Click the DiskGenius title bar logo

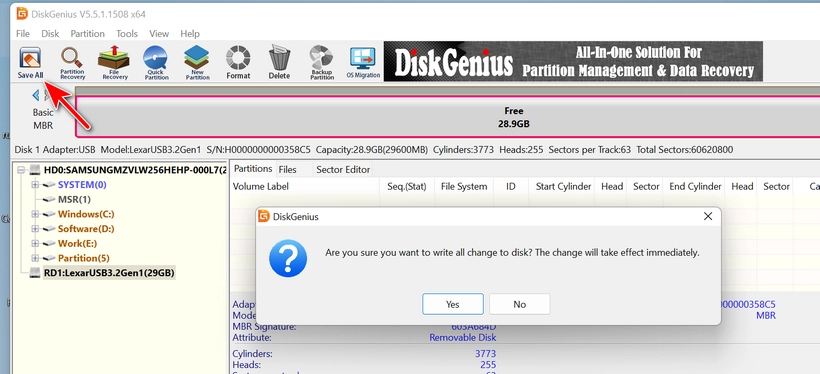coord(21,13)
